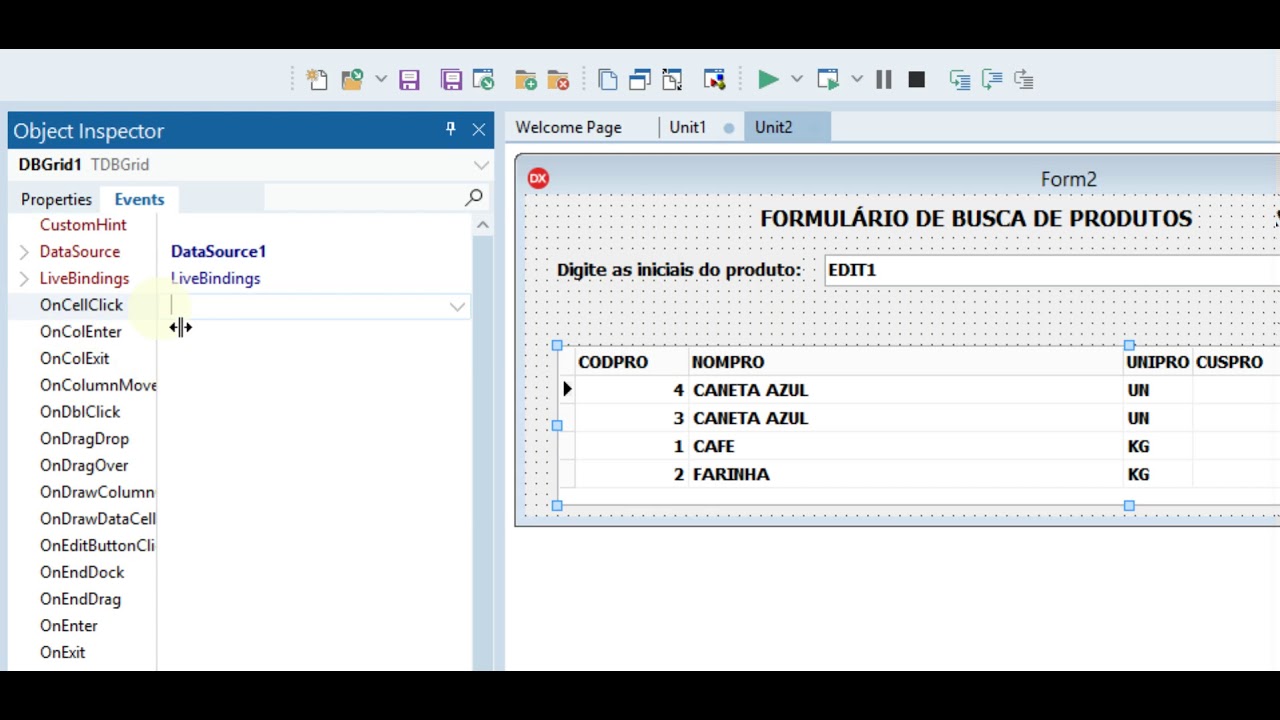Expand the Open file dropdown arrow
1280x720 pixels.
[380, 80]
